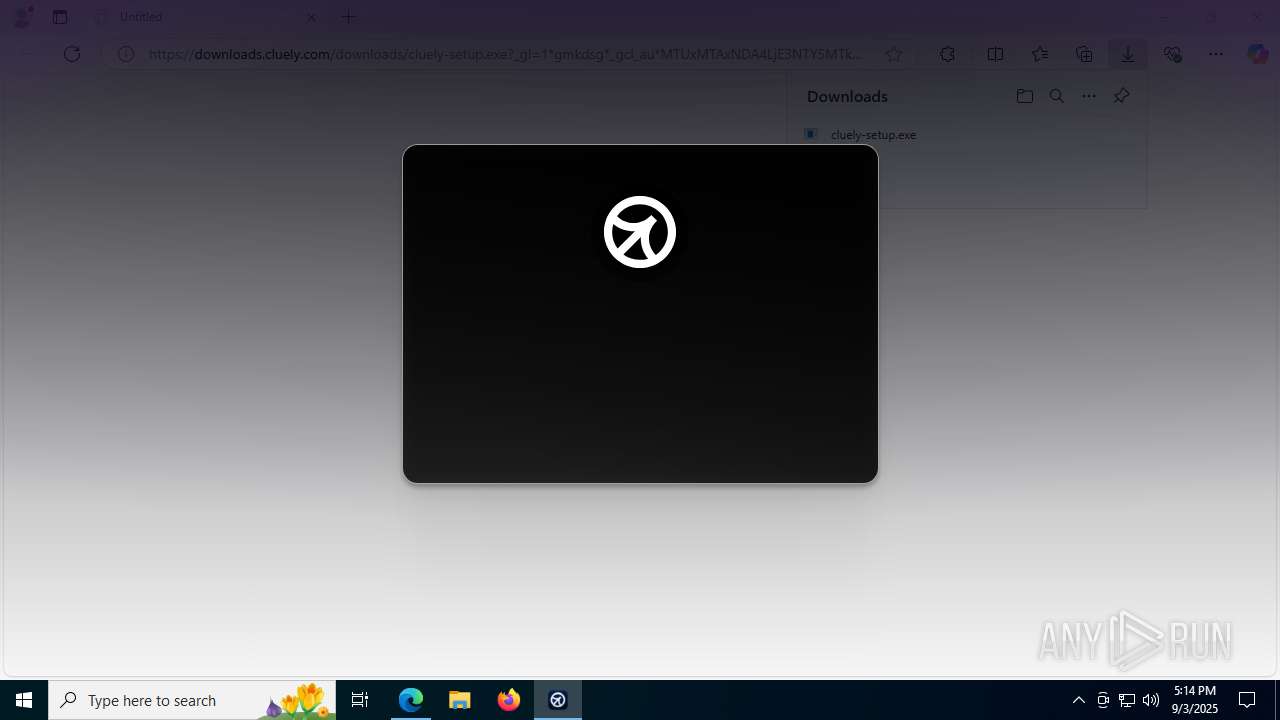This screenshot has width=1280, height=720.
Task: Open Split screen icon
Action: coord(995,54)
